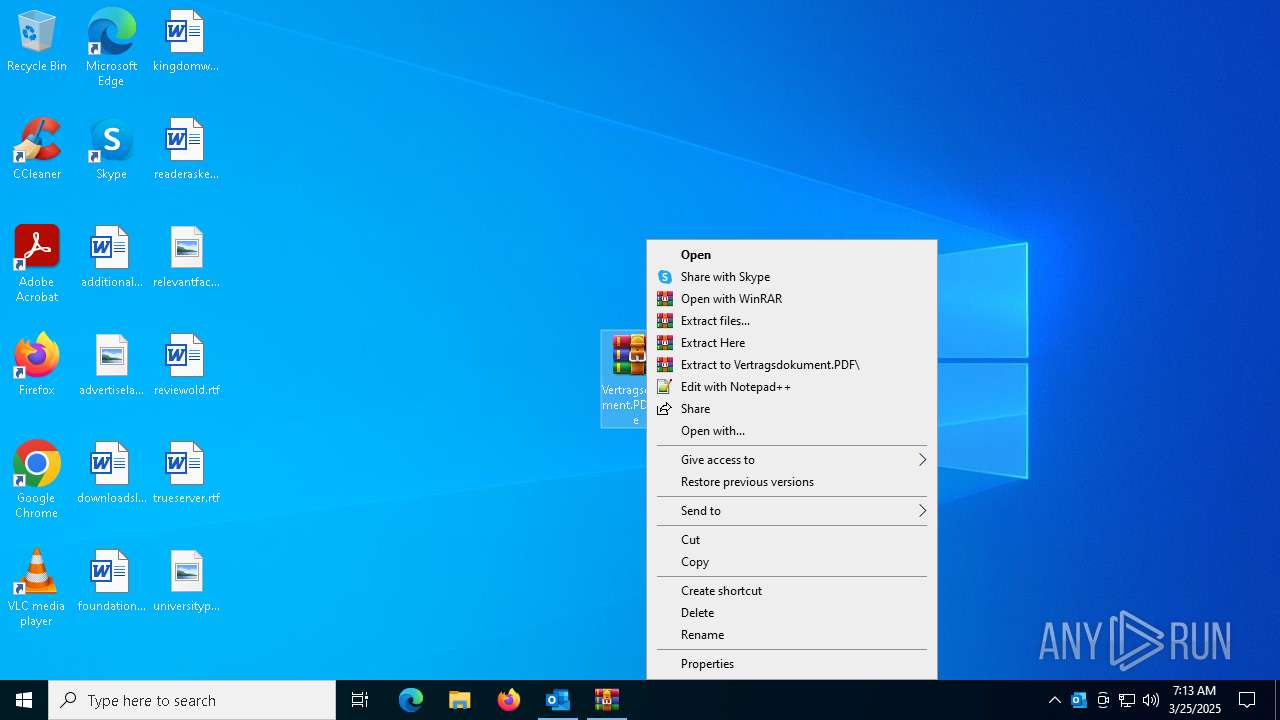Click Delete in the context menu
The height and width of the screenshot is (720, 1280).
pyautogui.click(x=792, y=613)
